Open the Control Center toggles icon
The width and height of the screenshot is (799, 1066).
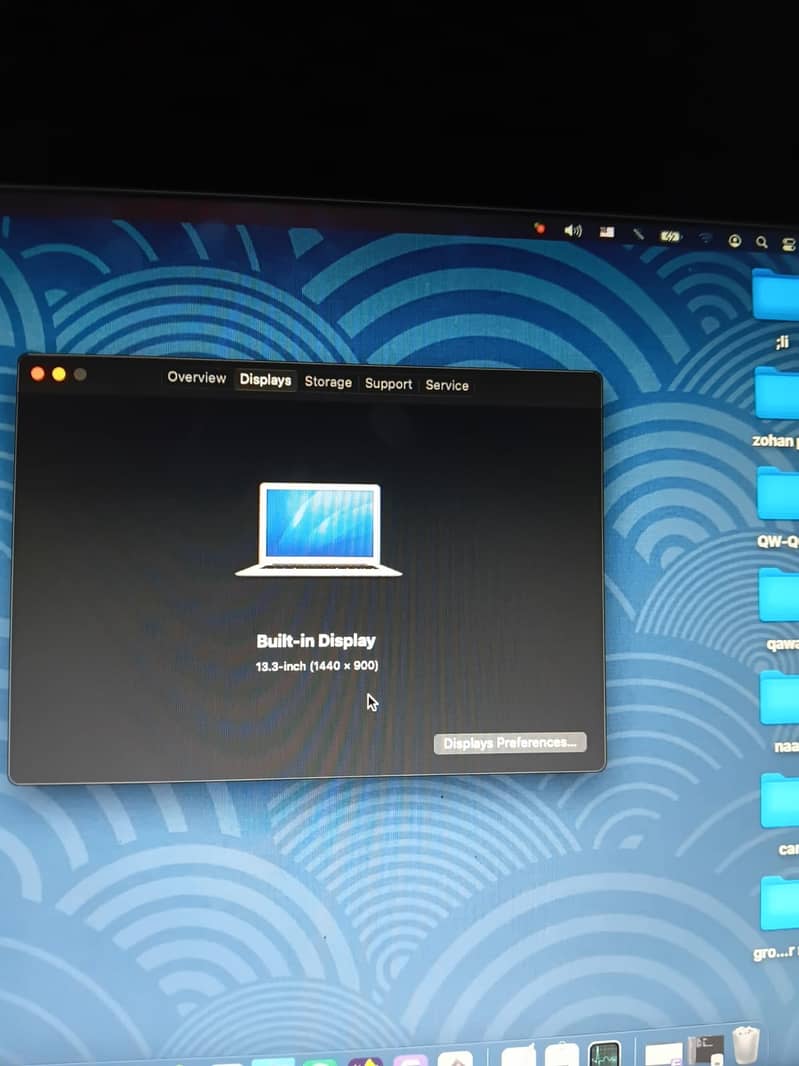(x=789, y=244)
